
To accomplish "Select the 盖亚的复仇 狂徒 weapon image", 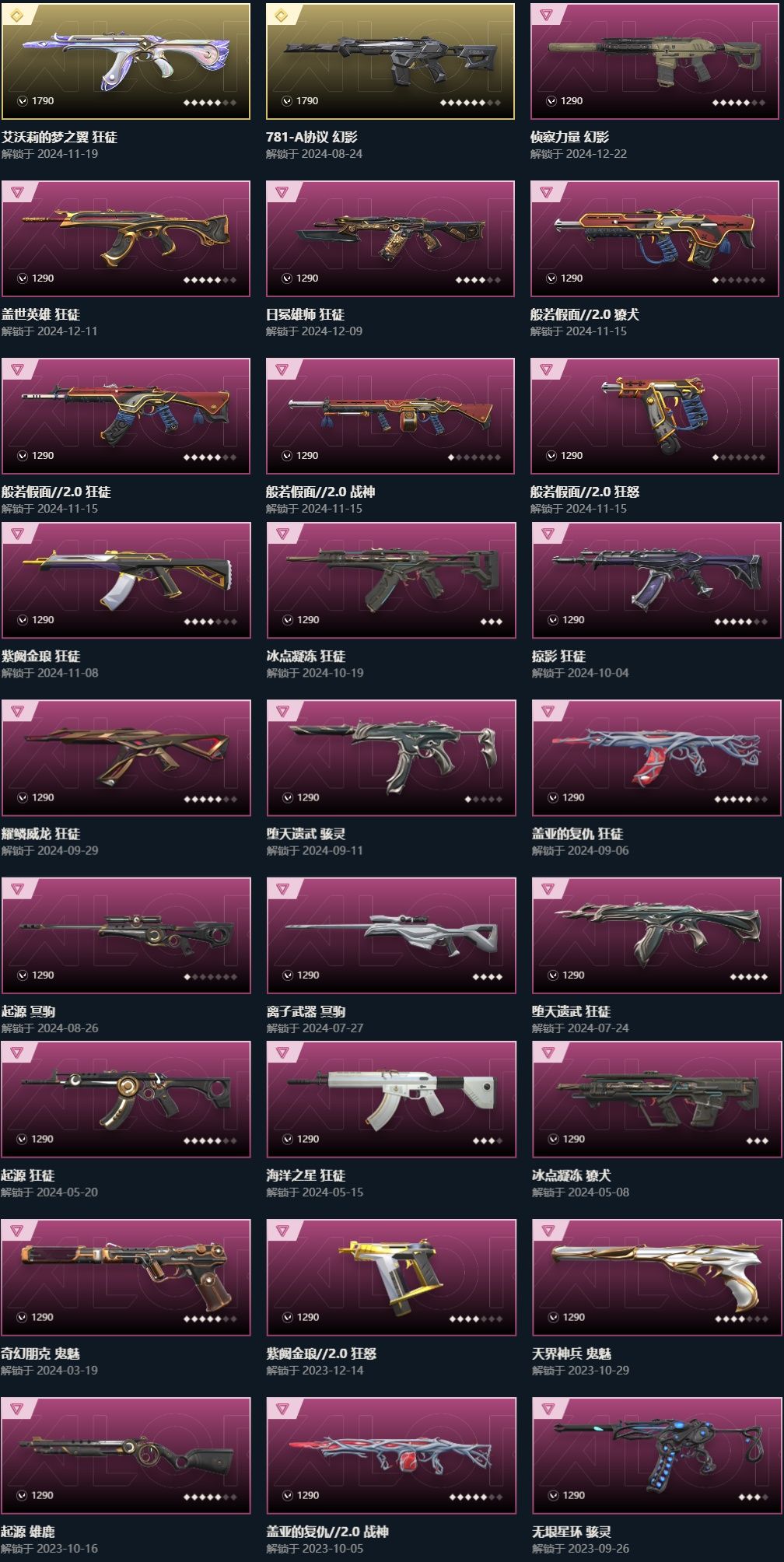I will (656, 758).
